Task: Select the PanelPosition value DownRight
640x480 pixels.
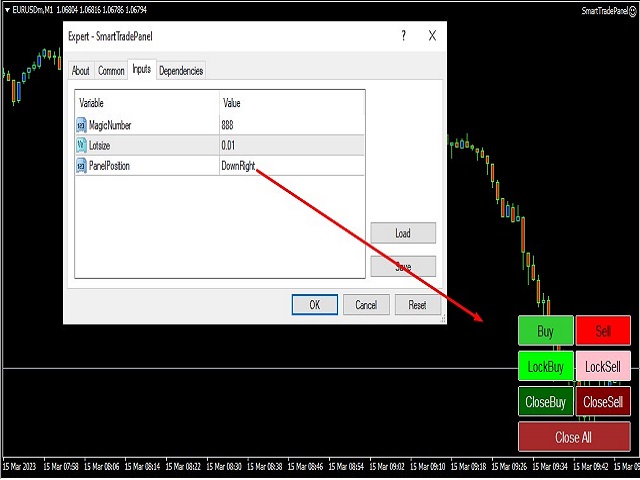Action: 238,166
